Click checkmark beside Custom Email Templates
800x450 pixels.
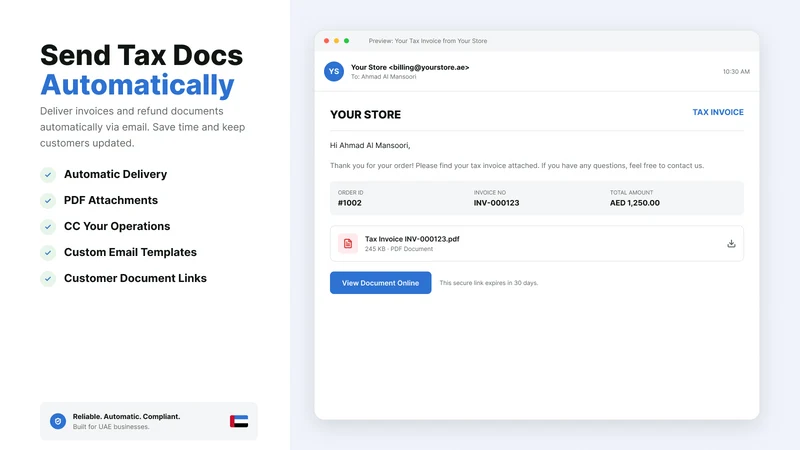point(48,253)
